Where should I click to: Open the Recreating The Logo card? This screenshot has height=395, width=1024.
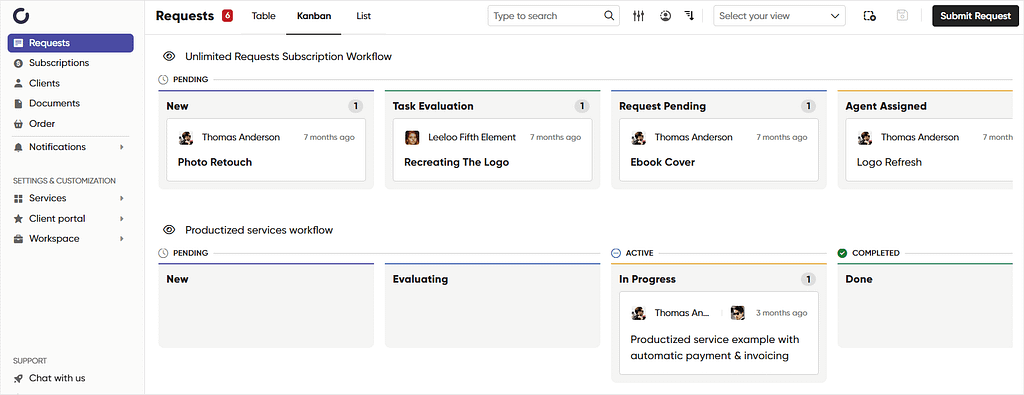[492, 150]
